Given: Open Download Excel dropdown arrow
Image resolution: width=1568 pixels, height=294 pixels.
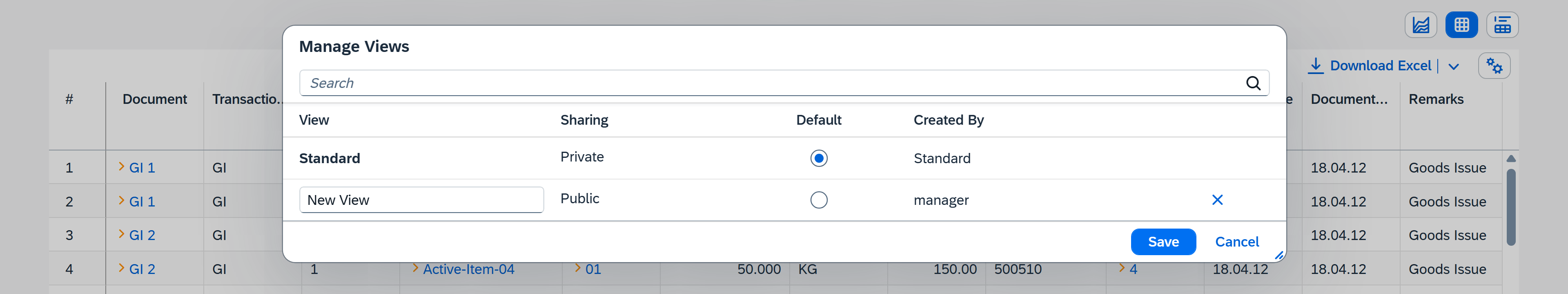Looking at the screenshot, I should pos(1454,67).
